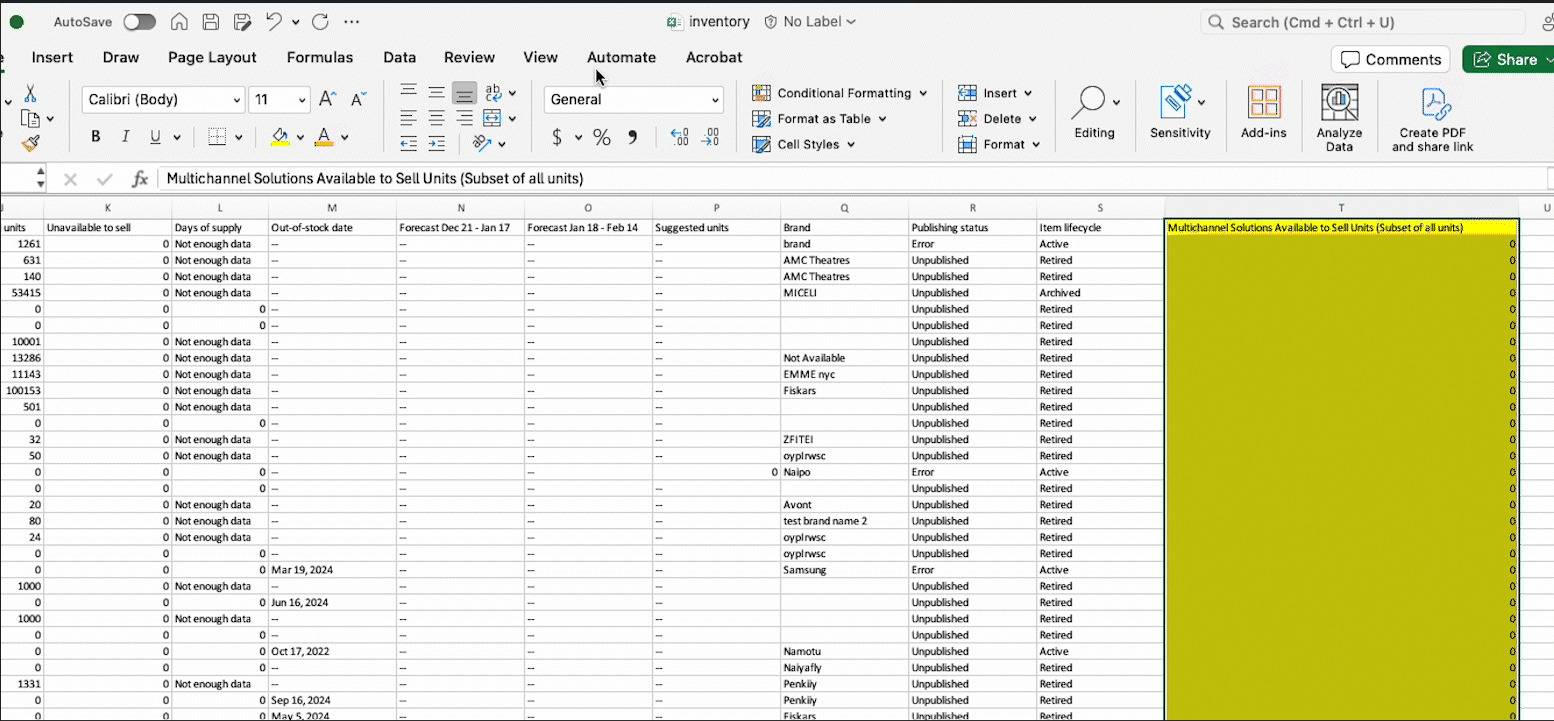Apply percent style
Image resolution: width=1554 pixels, height=721 pixels.
602,138
